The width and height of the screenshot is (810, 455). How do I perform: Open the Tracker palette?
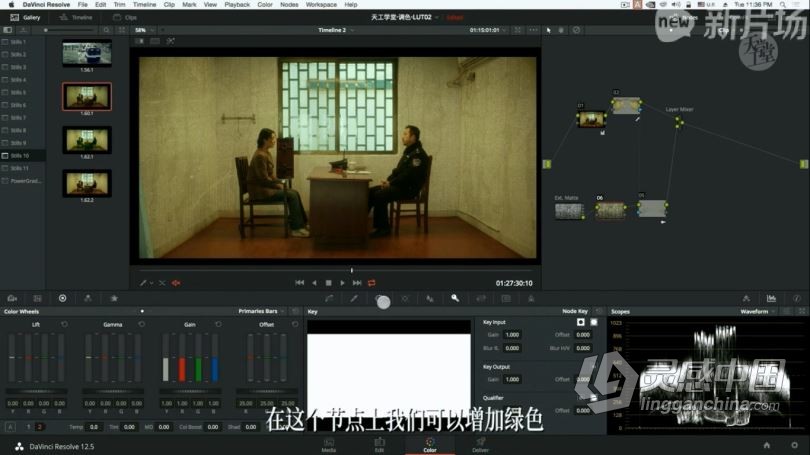[404, 299]
